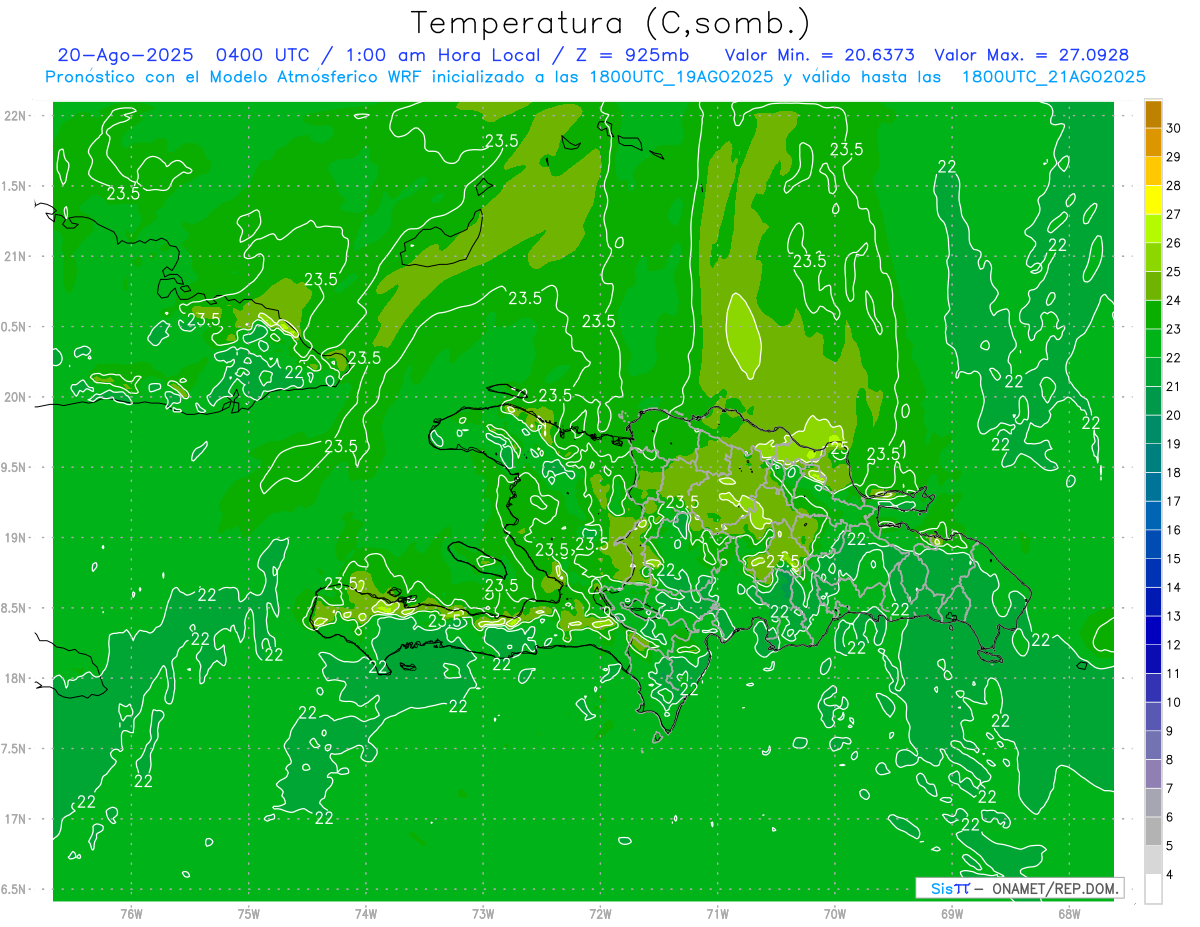
Task: Click the yellow swatch between 27 and 28
Action: click(1153, 200)
